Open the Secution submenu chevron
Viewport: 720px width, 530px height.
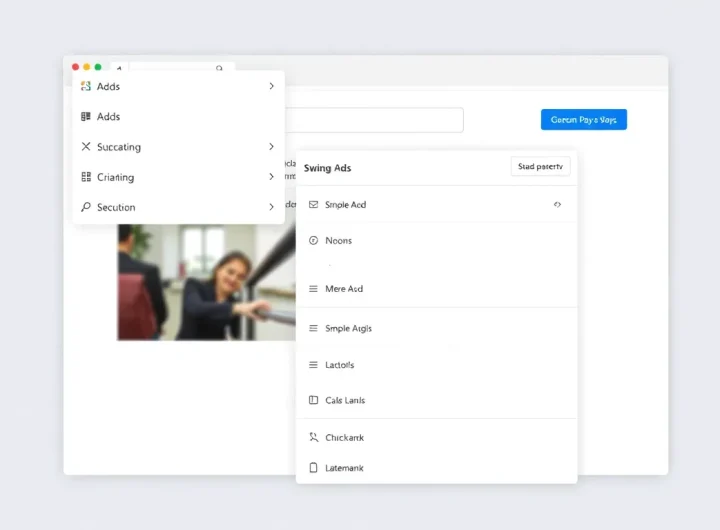(271, 207)
